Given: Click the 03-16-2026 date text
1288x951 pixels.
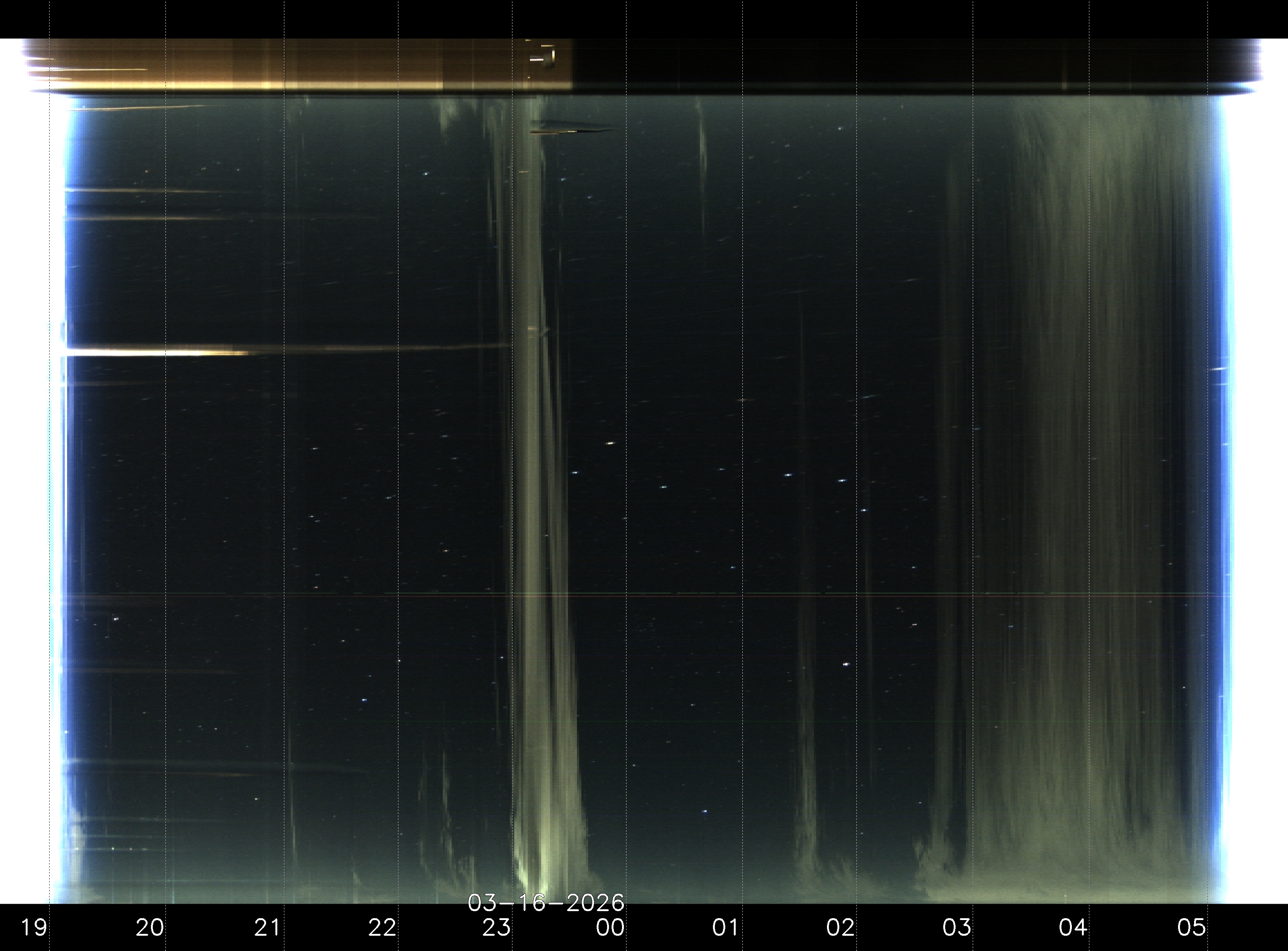Looking at the screenshot, I should (546, 903).
